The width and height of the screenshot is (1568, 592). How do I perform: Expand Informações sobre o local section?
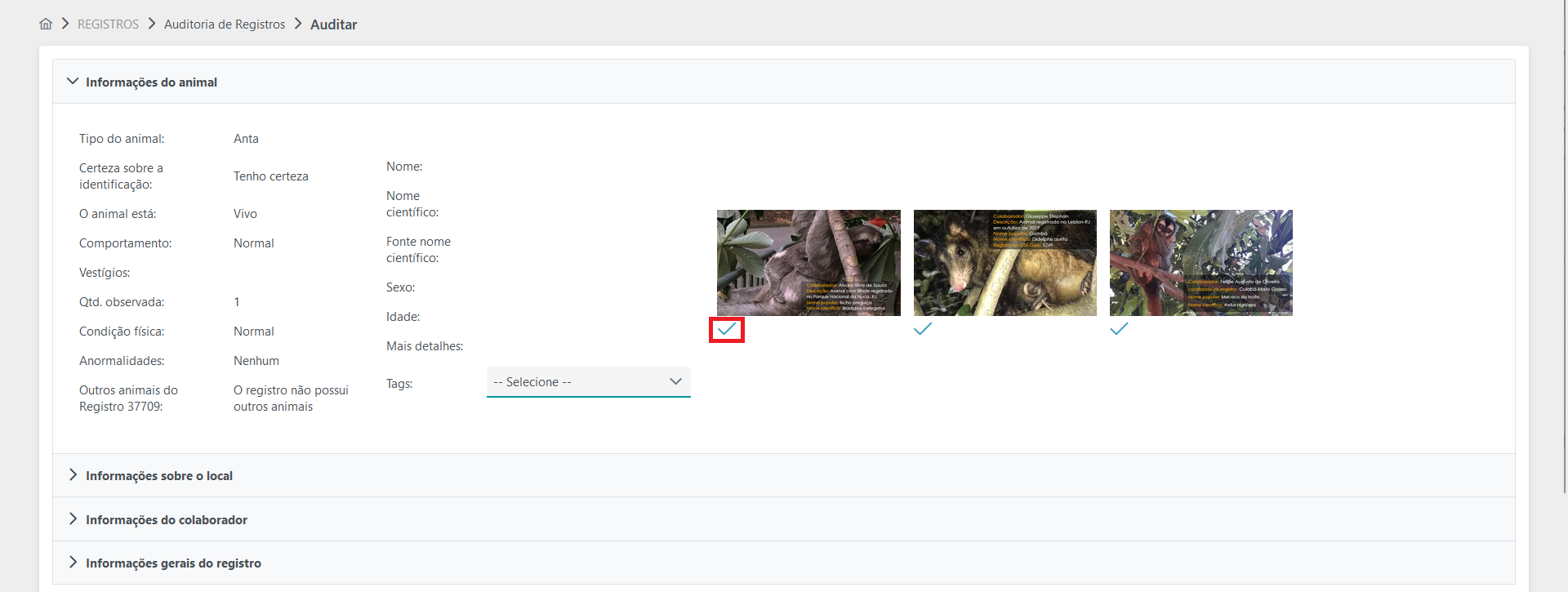coord(784,475)
